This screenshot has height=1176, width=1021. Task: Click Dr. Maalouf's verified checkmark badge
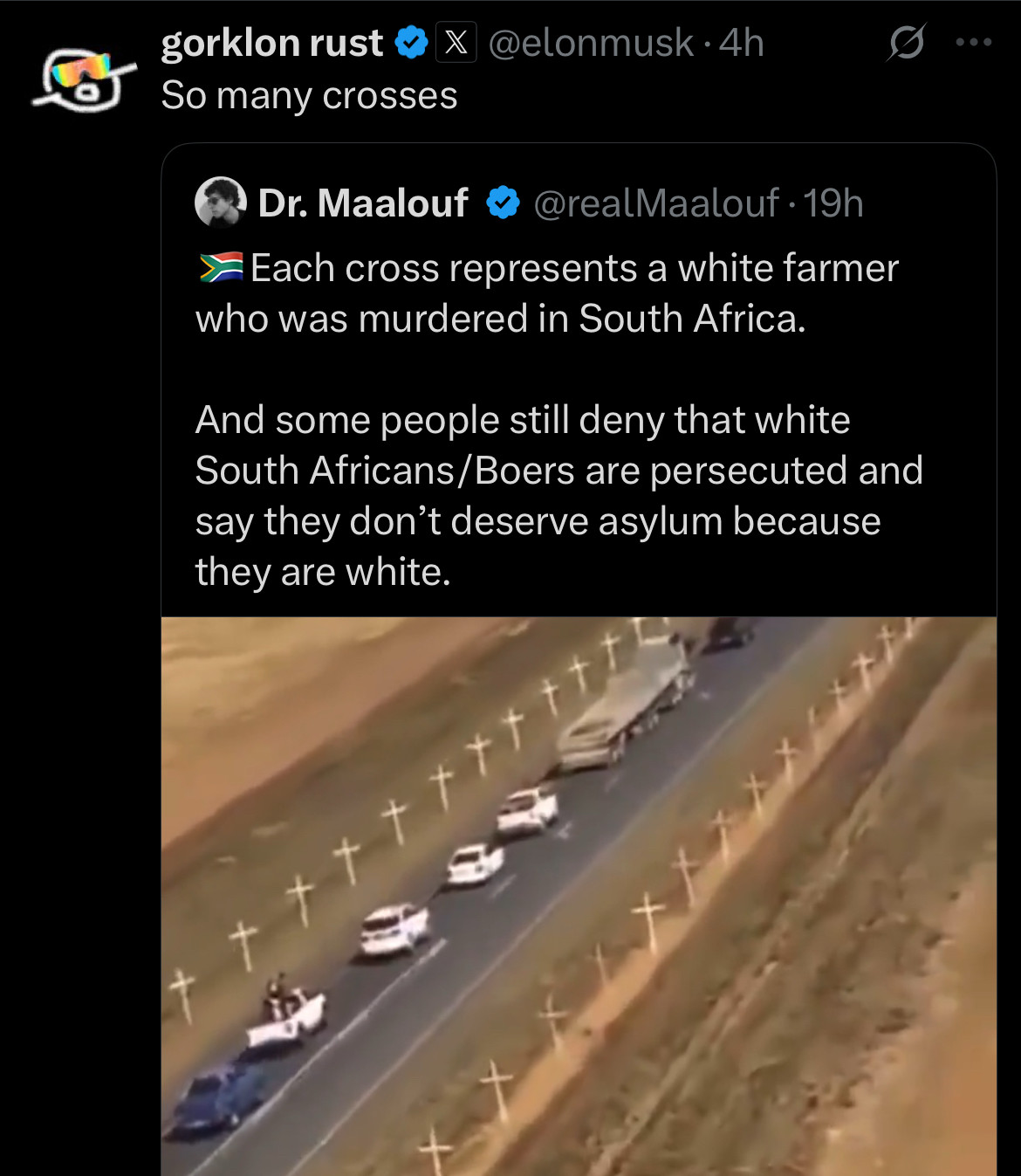[x=503, y=203]
